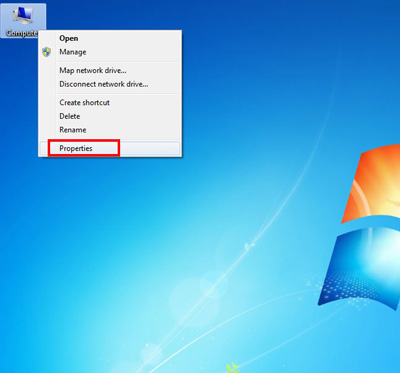Select the Computer desktop icon
The height and width of the screenshot is (373, 400).
23,20
